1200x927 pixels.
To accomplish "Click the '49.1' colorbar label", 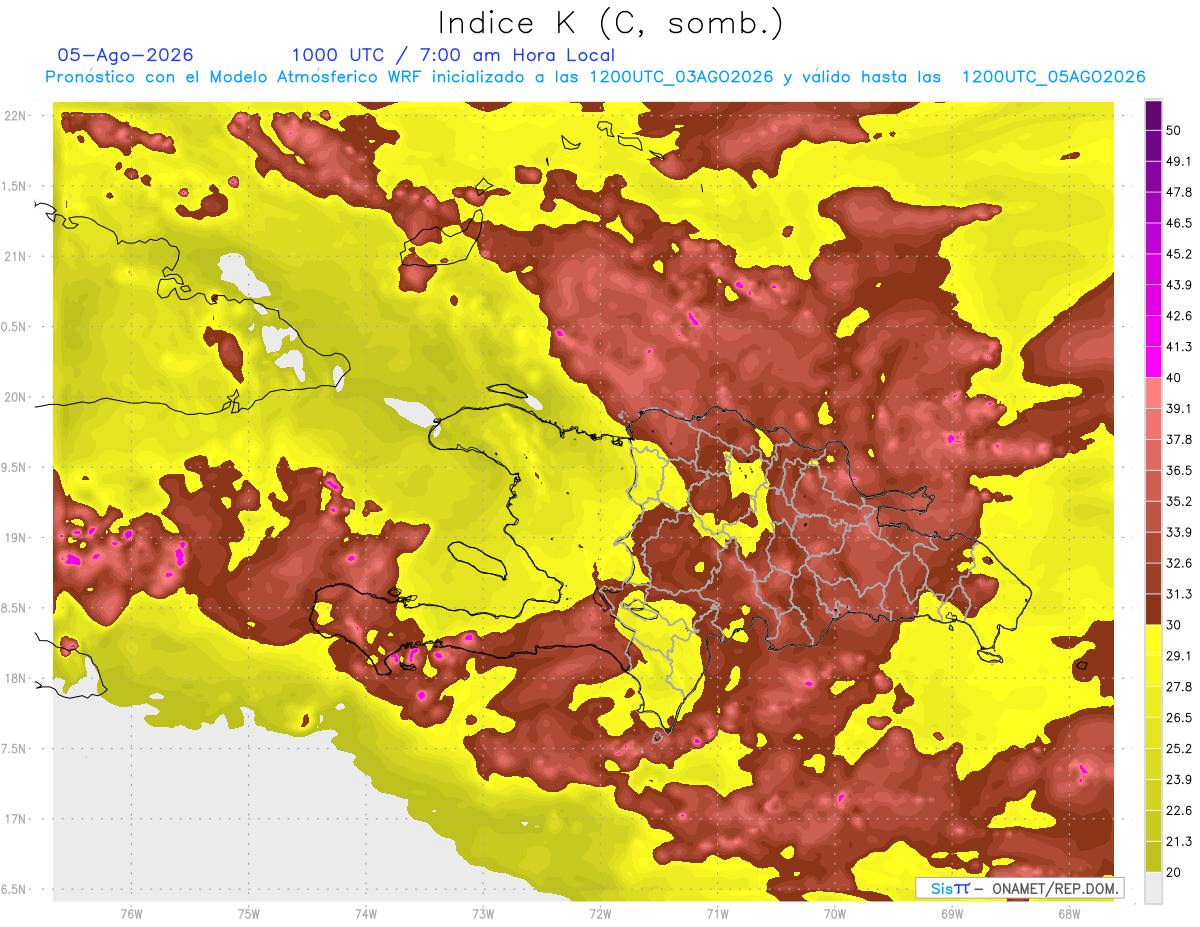I will [1179, 161].
